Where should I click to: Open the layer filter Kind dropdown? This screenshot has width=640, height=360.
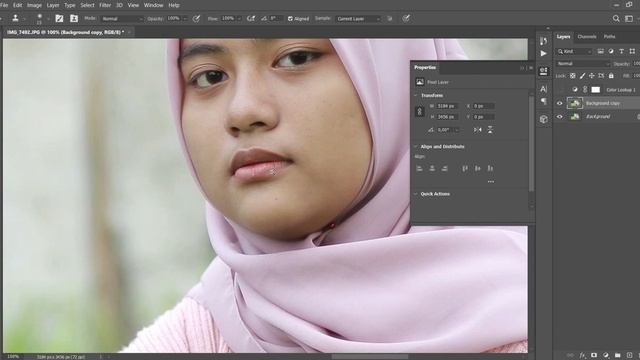(x=575, y=51)
